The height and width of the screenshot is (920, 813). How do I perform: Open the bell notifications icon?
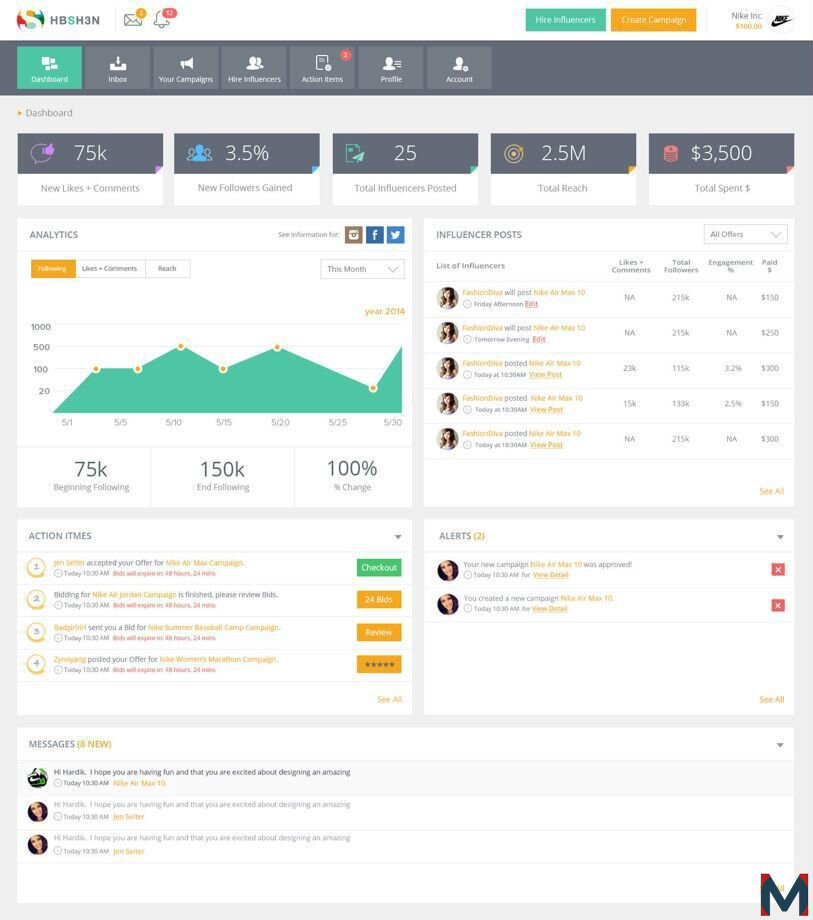[162, 20]
